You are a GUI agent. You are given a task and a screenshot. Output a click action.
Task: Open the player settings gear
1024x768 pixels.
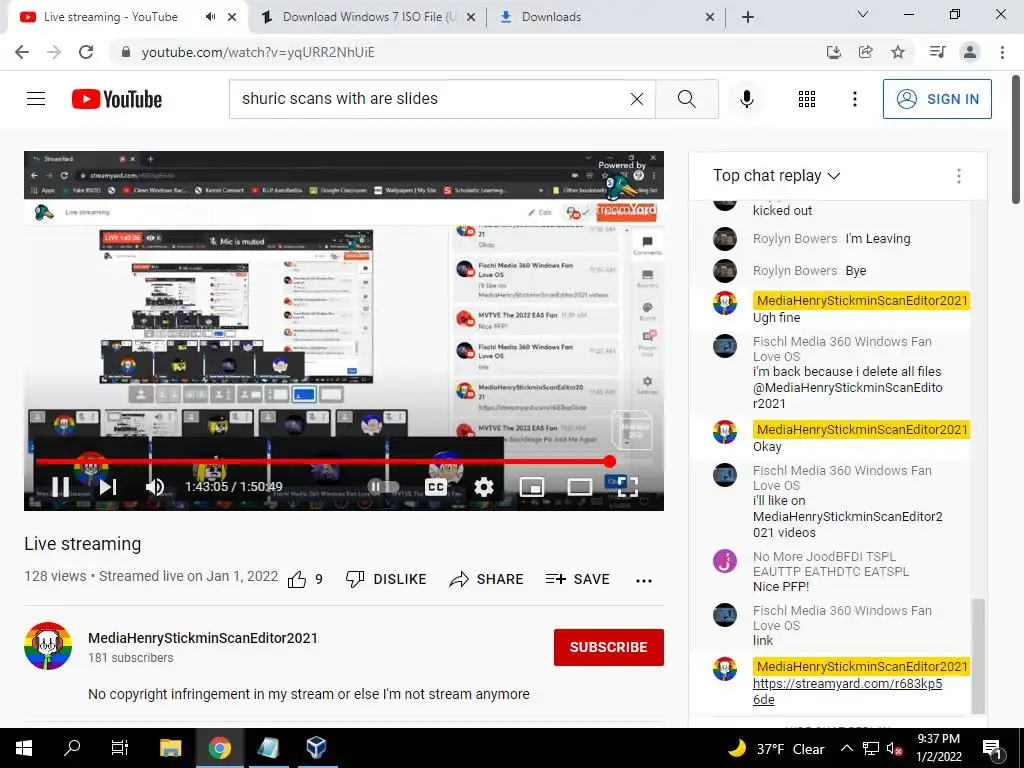click(483, 487)
